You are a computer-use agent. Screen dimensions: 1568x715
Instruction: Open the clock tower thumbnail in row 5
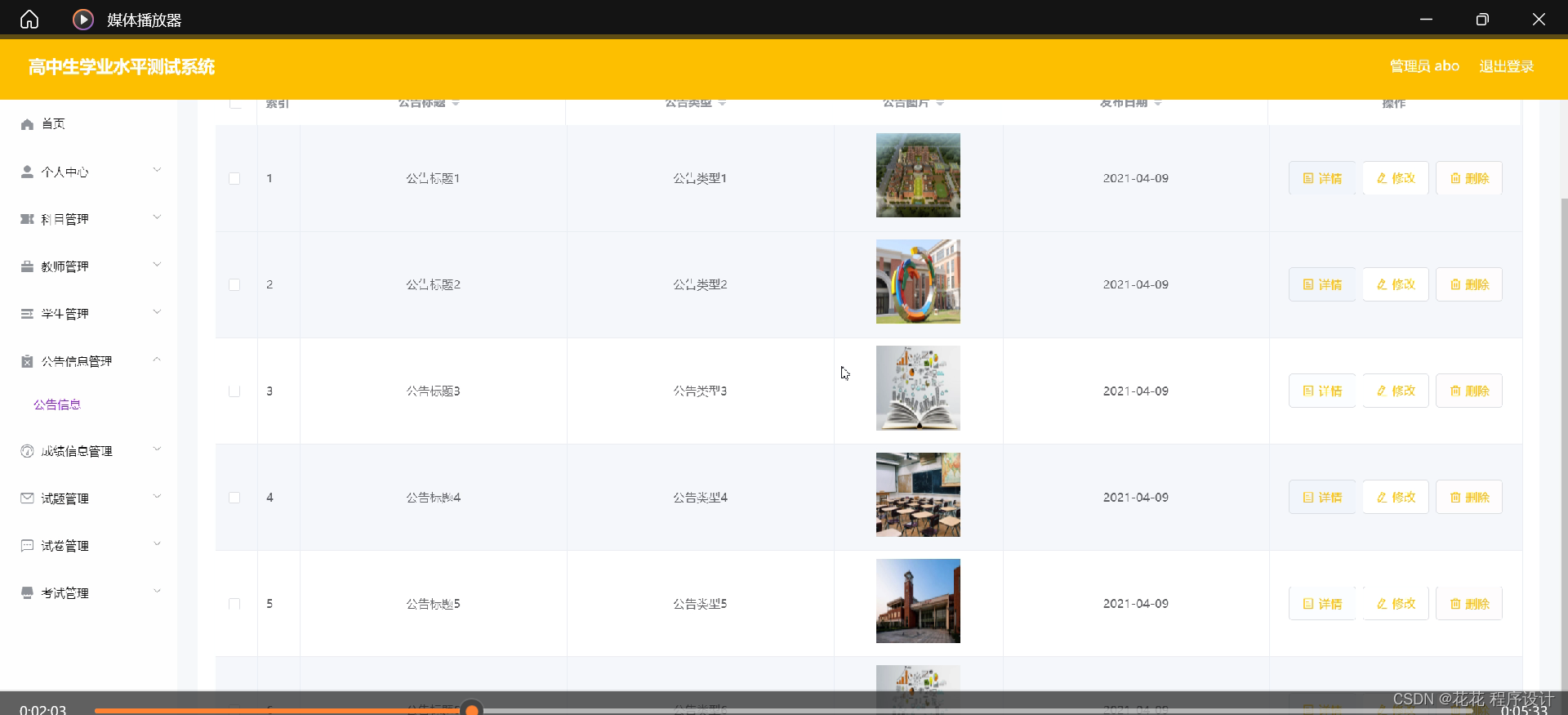918,601
